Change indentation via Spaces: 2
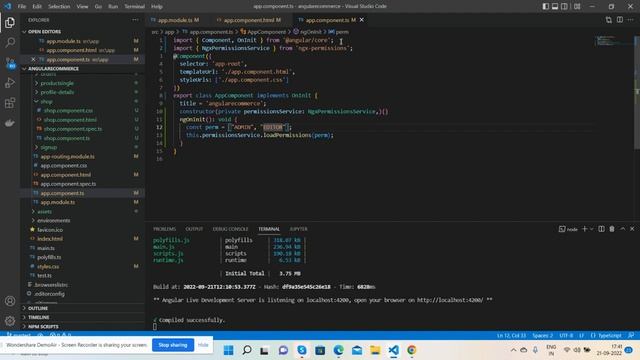This screenshot has width=640, height=360. (542, 336)
